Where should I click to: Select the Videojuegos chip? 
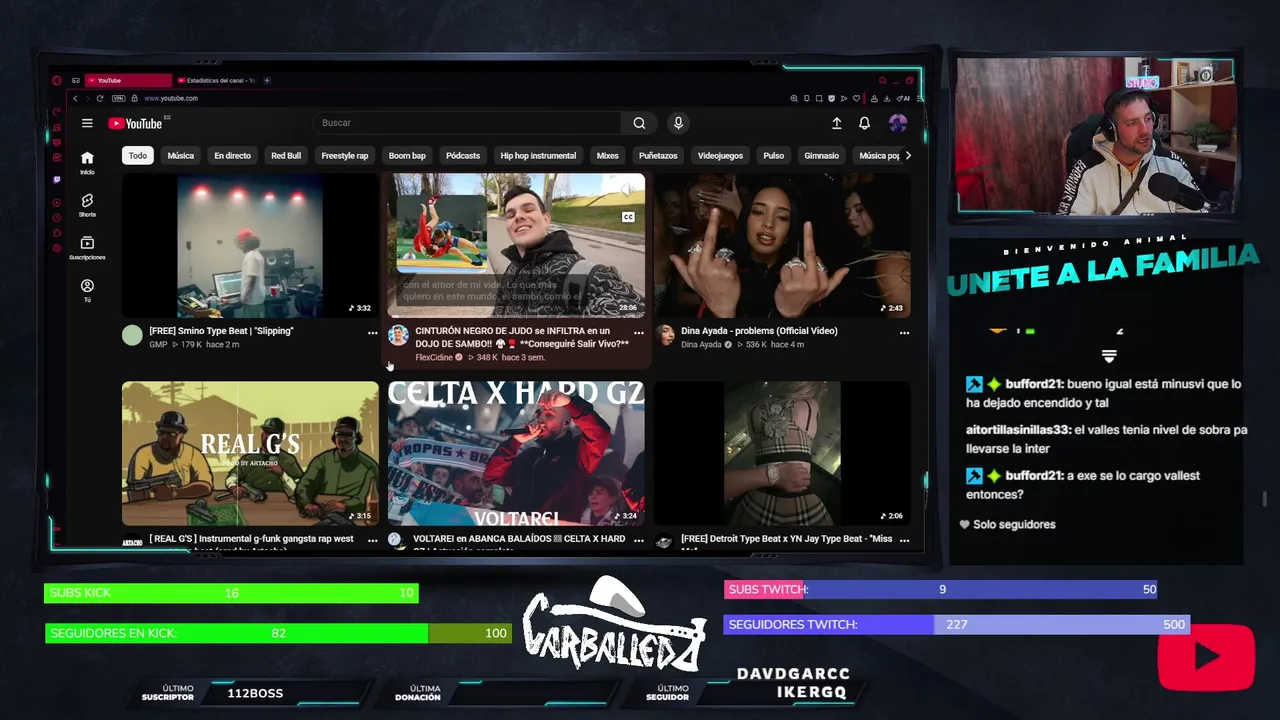click(720, 155)
